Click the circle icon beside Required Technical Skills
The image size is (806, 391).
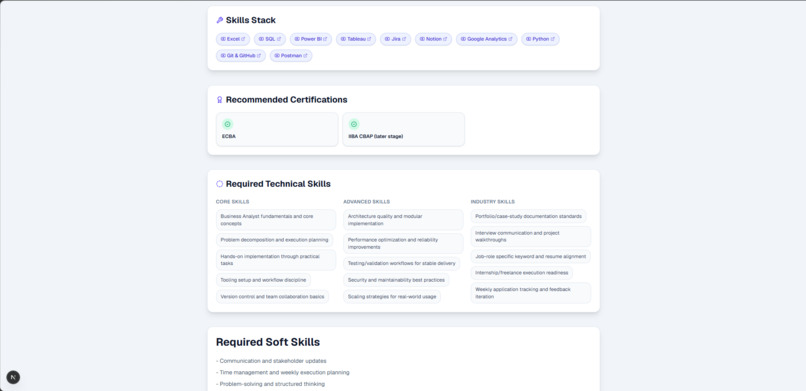click(x=219, y=184)
